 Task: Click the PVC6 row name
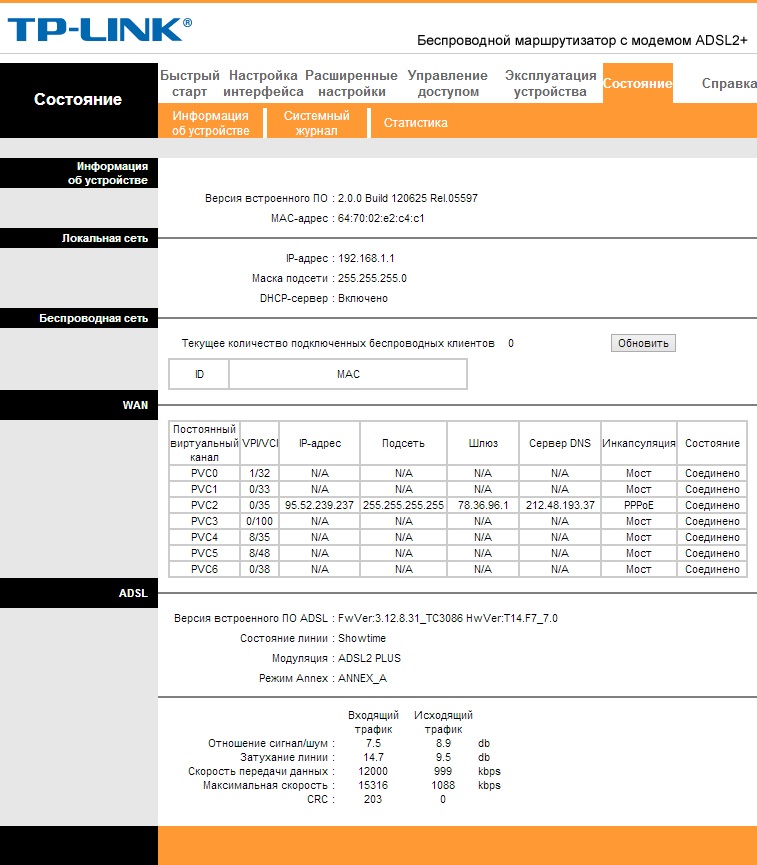pos(204,569)
